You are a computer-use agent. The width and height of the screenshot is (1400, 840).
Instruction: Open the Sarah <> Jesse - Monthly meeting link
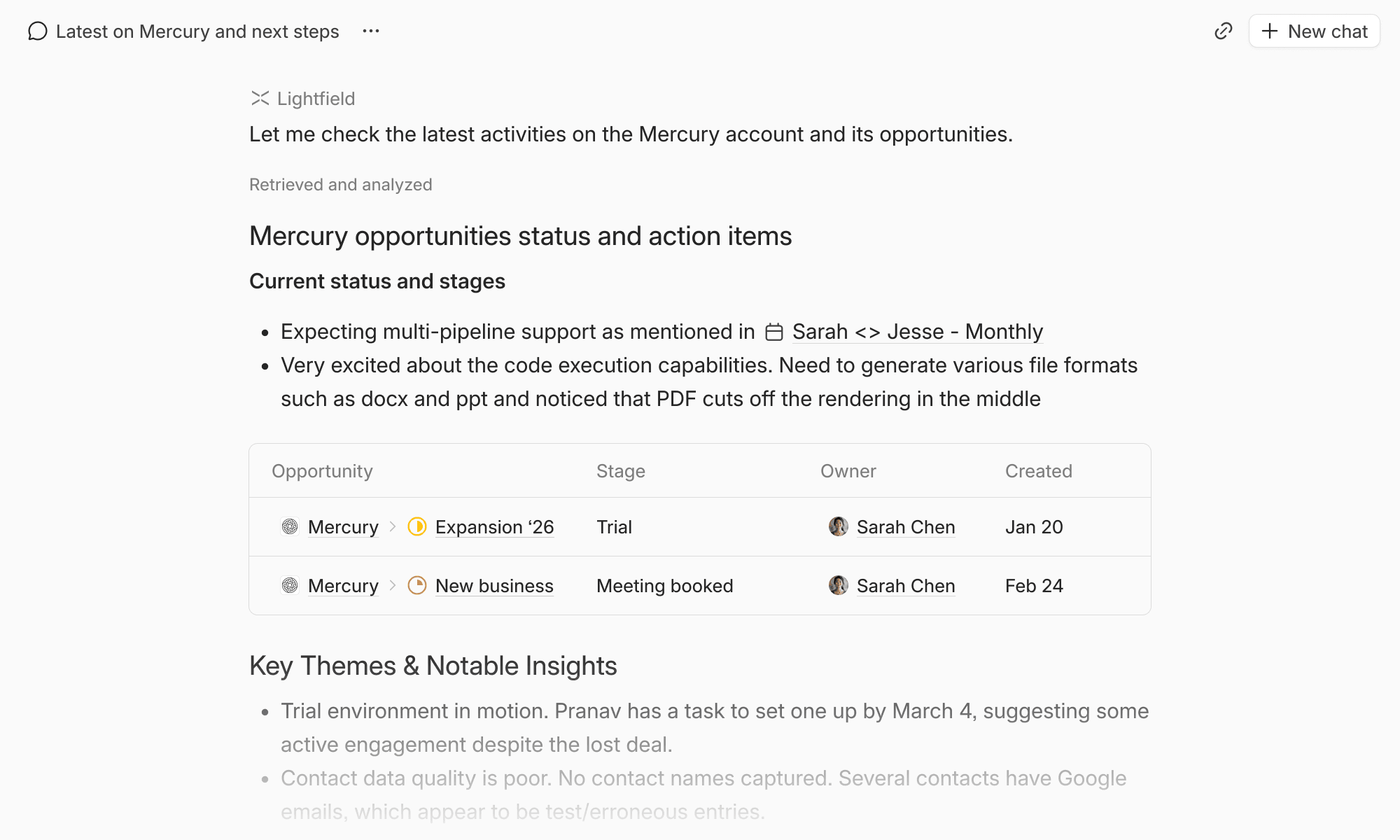(917, 332)
